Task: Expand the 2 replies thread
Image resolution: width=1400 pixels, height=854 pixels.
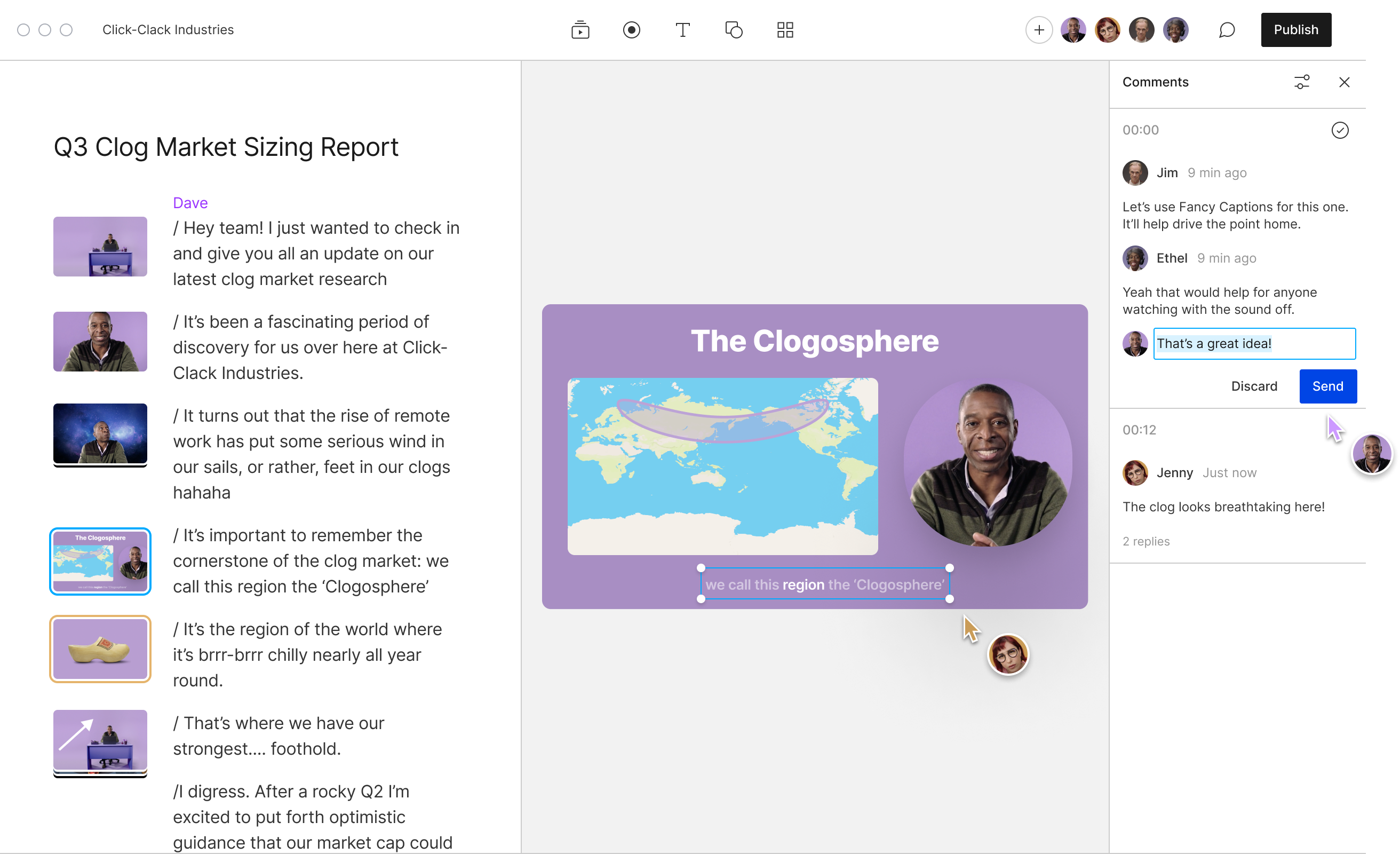Action: [1146, 541]
